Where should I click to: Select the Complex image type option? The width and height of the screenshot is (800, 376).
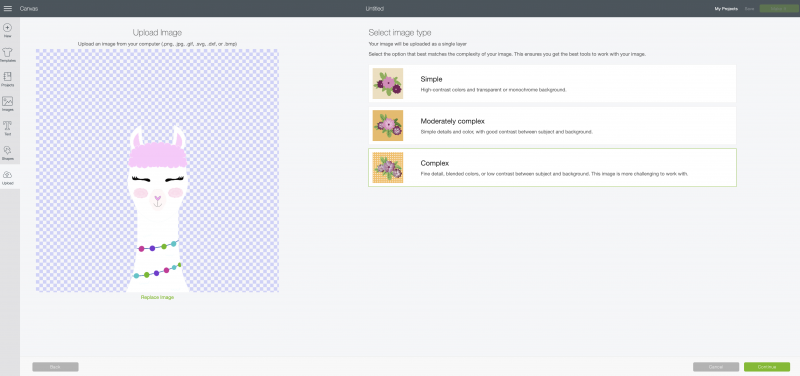pyautogui.click(x=552, y=167)
